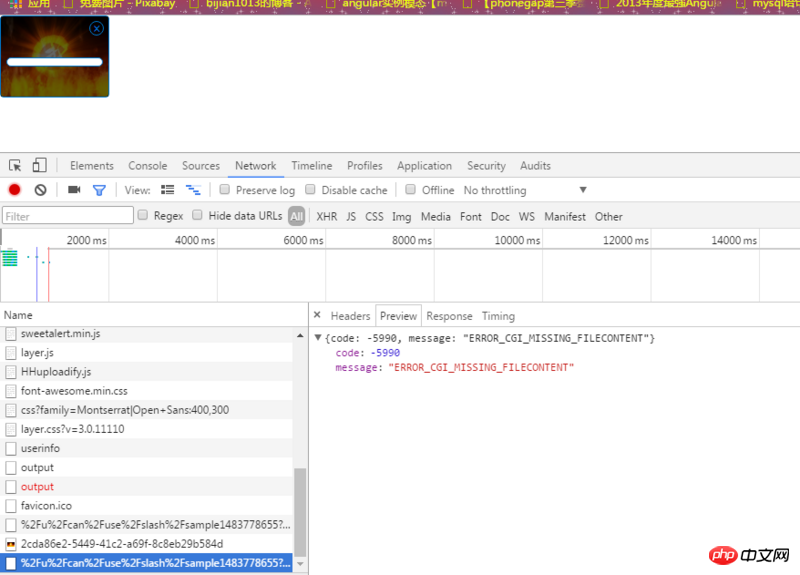Open the Headers tab
The image size is (800, 575).
(350, 316)
